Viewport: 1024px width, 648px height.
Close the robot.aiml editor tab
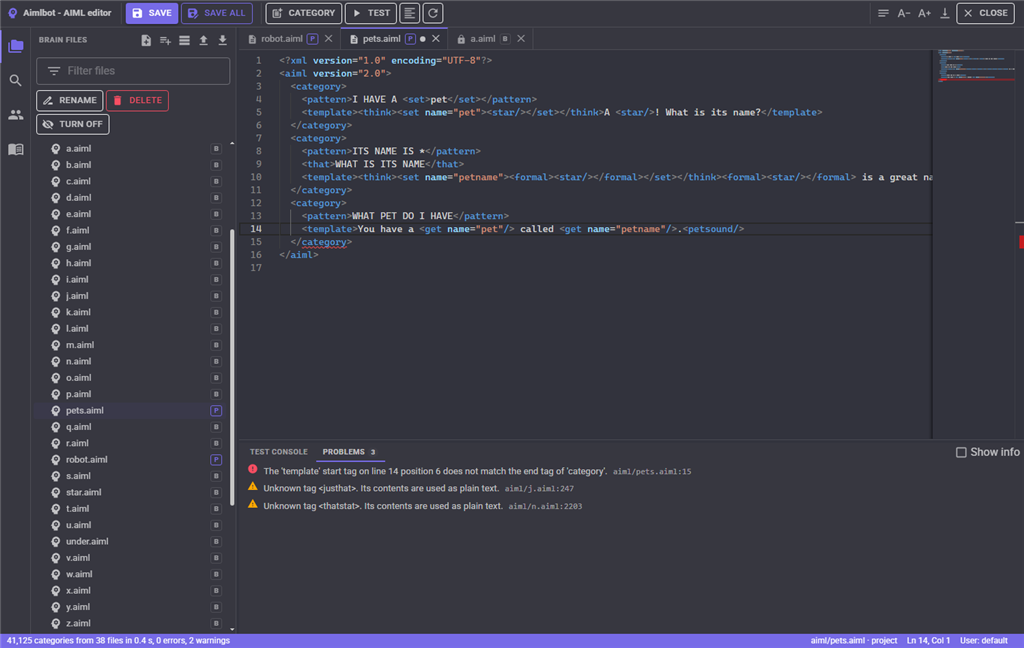(328, 39)
